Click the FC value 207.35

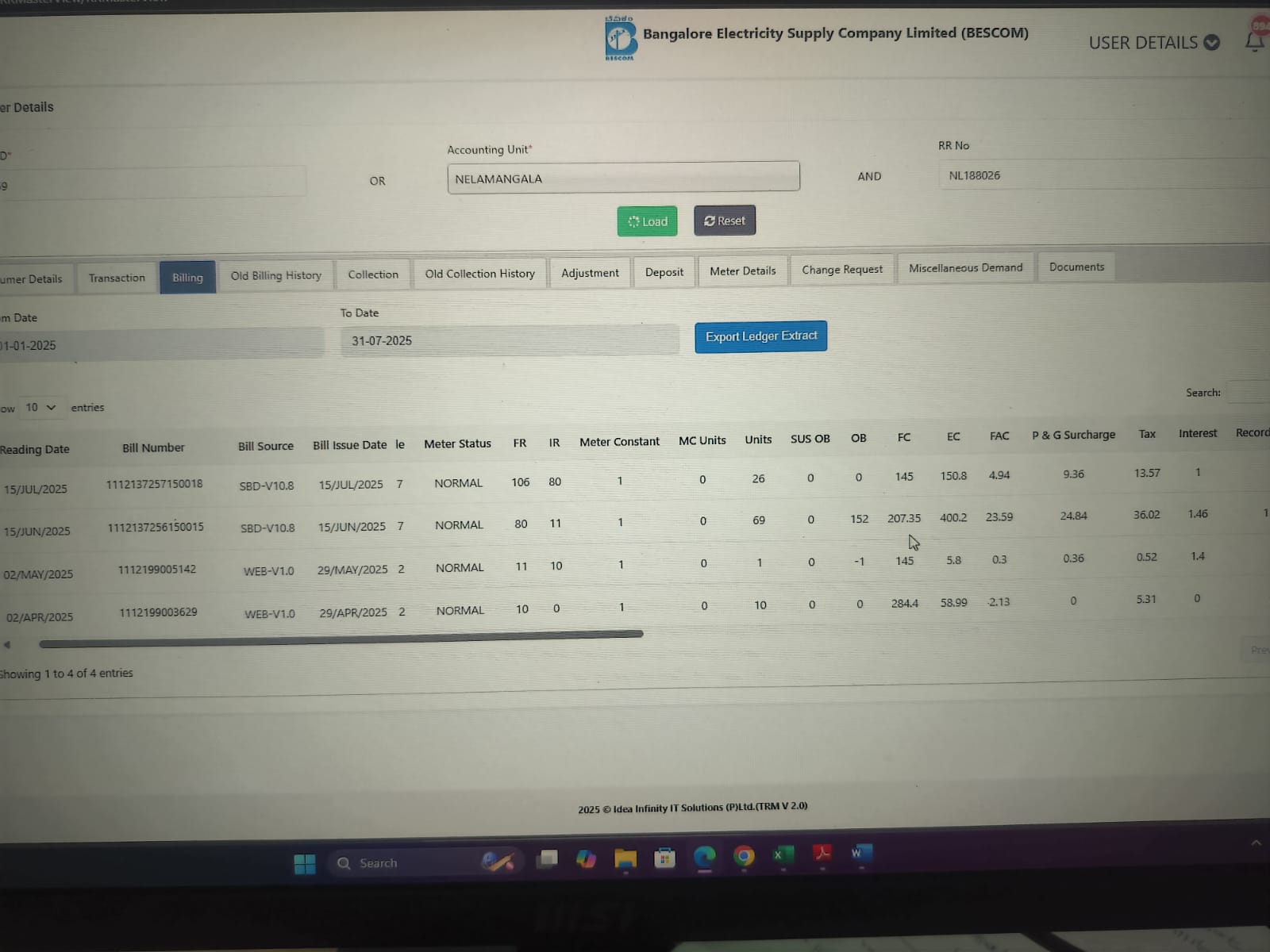click(904, 518)
